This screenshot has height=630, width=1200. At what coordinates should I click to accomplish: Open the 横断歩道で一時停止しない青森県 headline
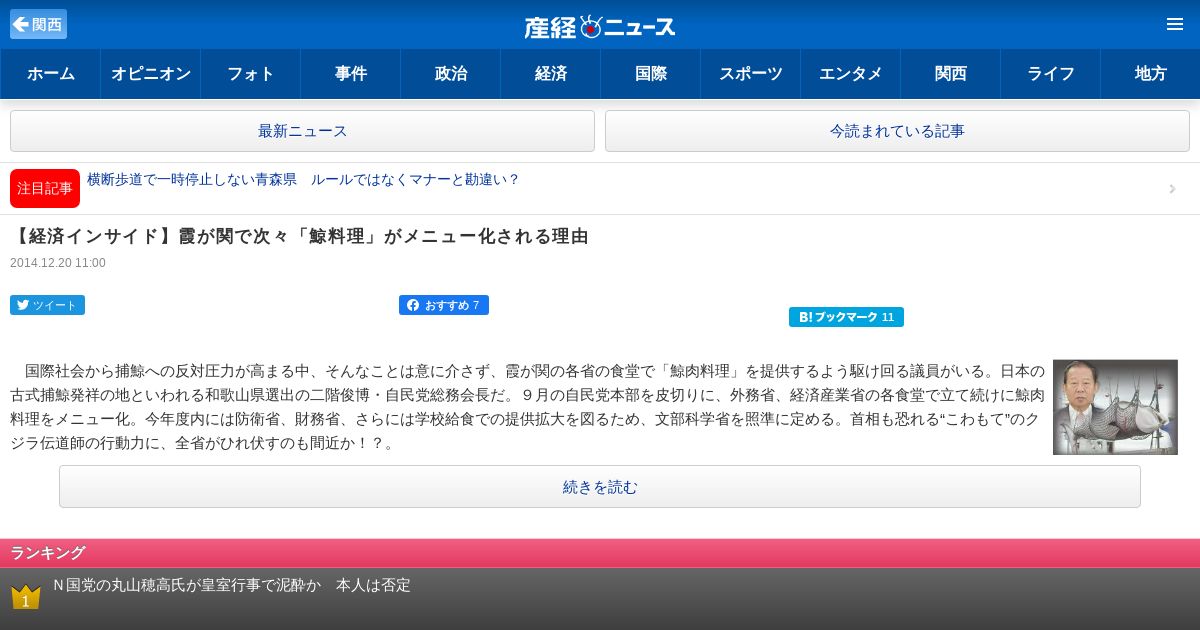coord(303,180)
